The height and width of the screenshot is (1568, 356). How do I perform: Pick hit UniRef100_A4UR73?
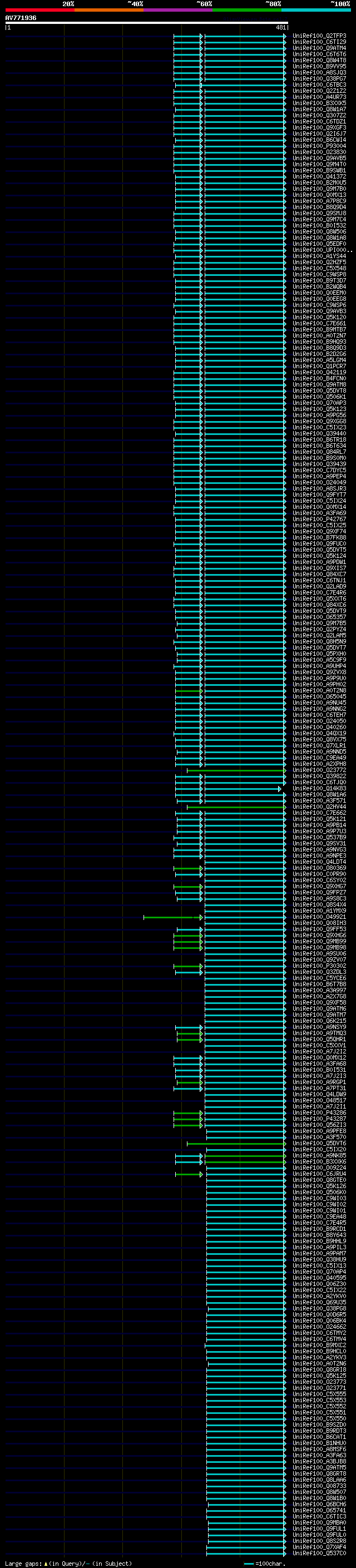point(319,97)
